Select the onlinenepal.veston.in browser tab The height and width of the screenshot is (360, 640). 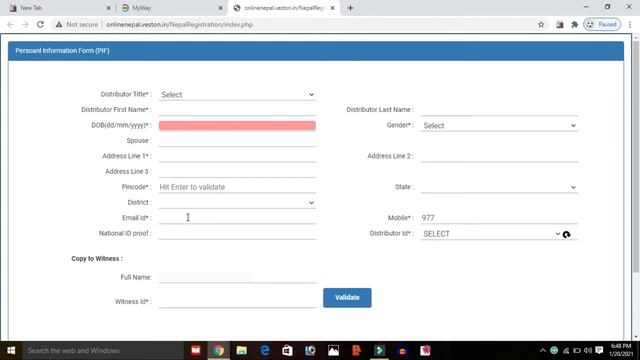[x=283, y=8]
